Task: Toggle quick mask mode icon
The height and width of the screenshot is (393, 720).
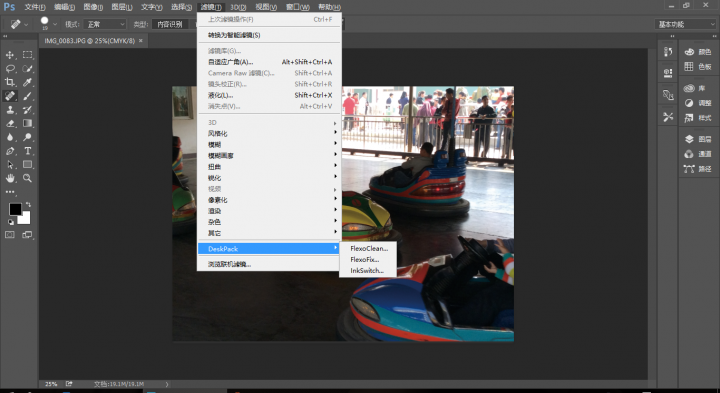Action: point(10,235)
